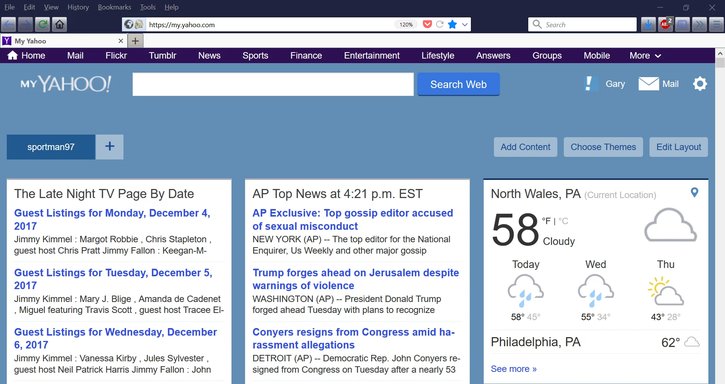Viewport: 725px width, 384px height.
Task: Open the Help menu
Action: (171, 7)
